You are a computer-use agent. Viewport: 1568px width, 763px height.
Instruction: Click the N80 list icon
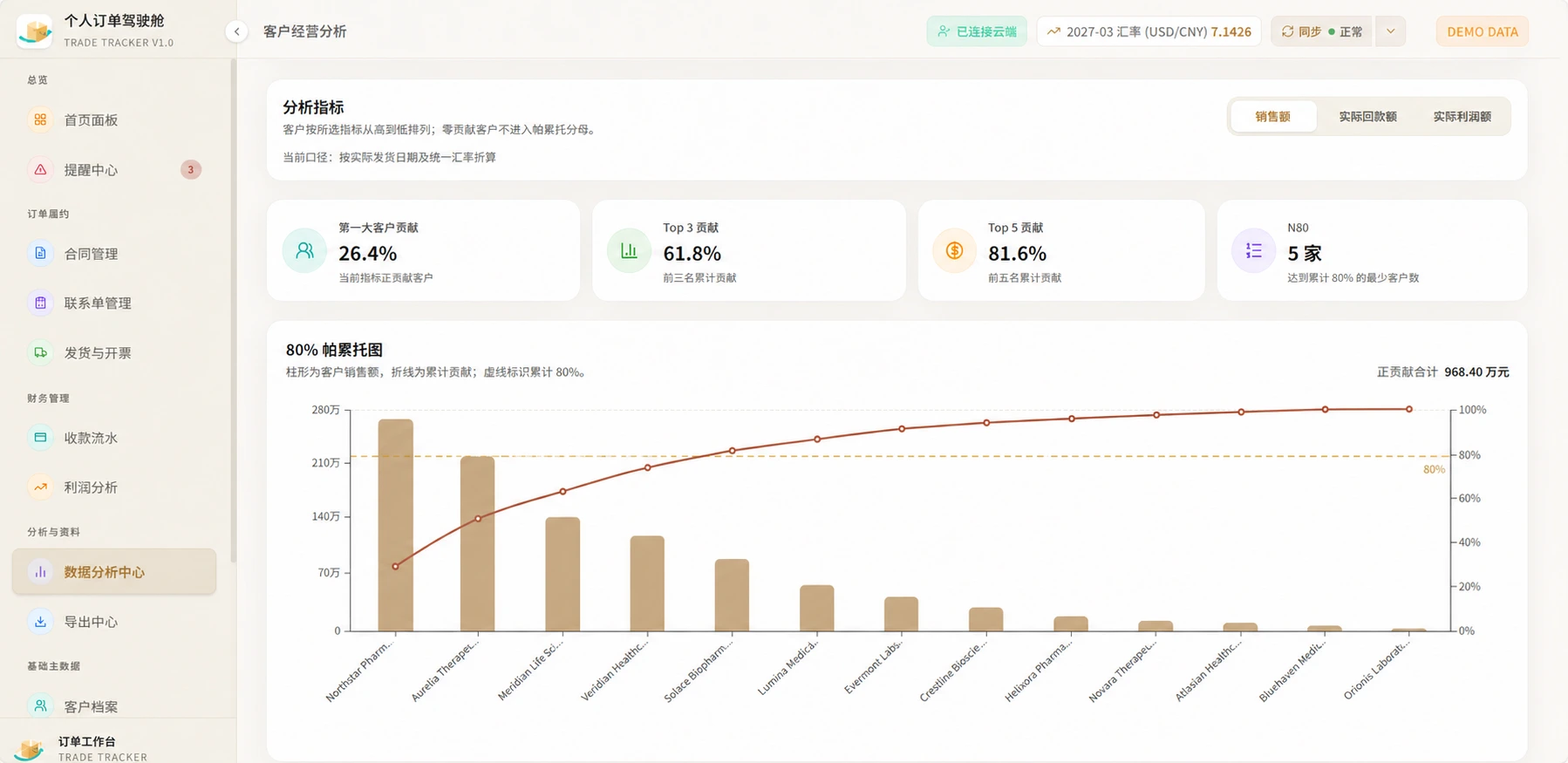pos(1253,251)
